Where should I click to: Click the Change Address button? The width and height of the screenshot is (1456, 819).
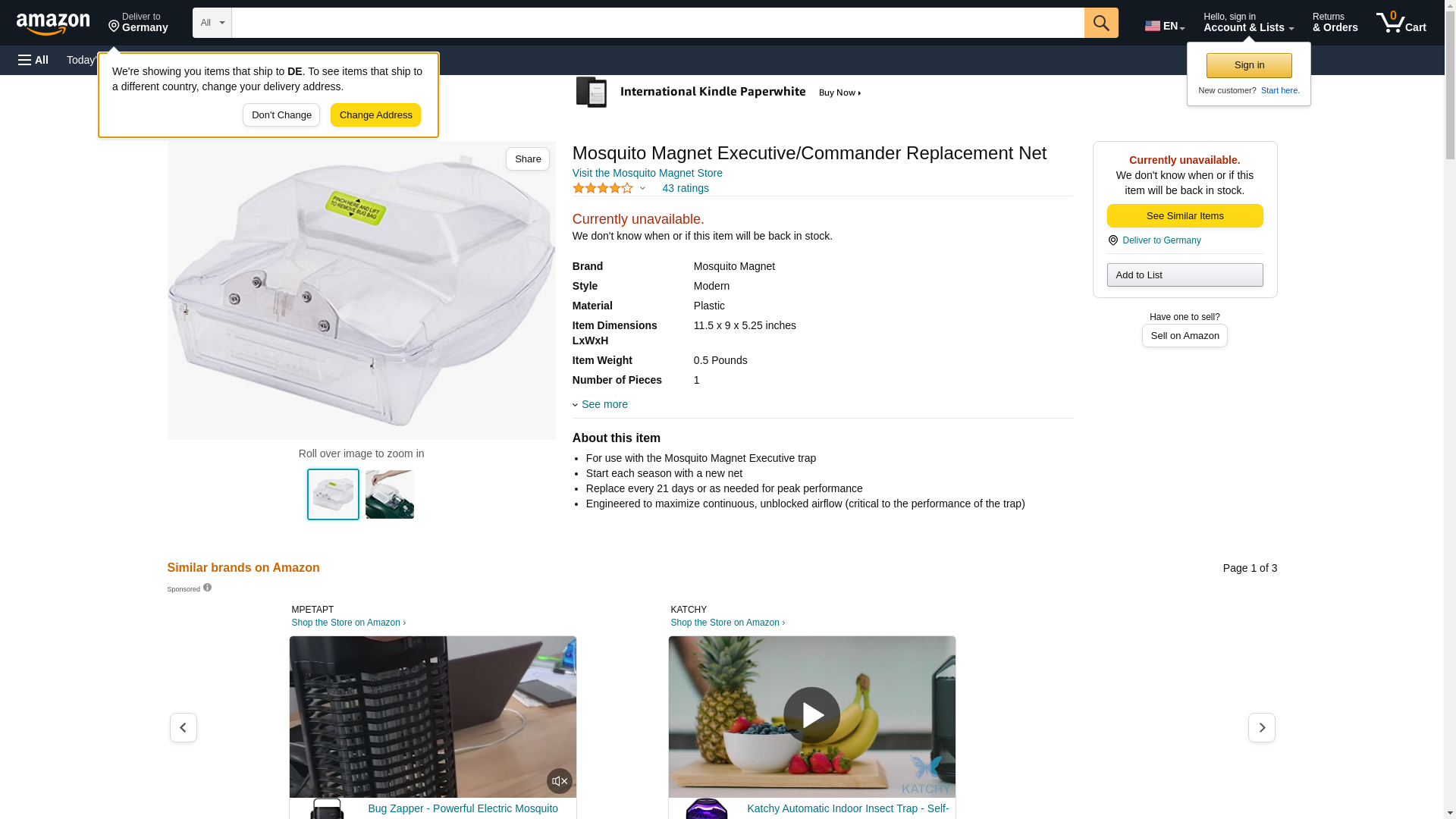(375, 115)
